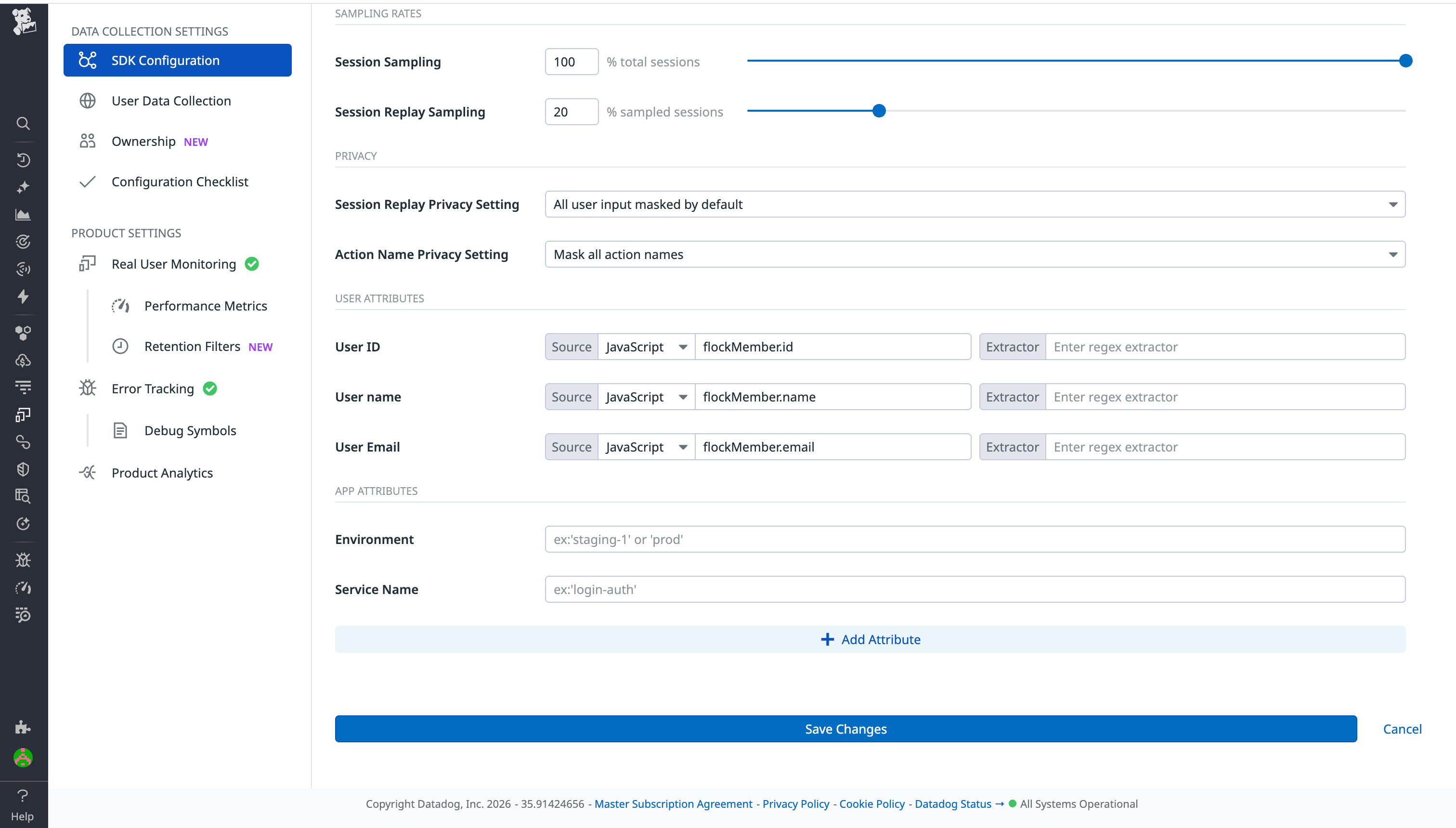
Task: Switch to the User Data Collection section
Action: tap(171, 101)
